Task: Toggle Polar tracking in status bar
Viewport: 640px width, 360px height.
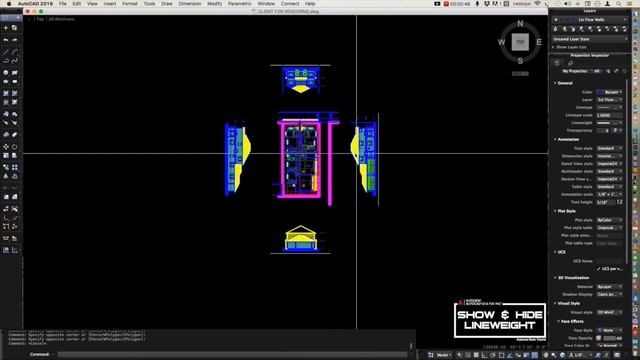Action: pyautogui.click(x=493, y=356)
